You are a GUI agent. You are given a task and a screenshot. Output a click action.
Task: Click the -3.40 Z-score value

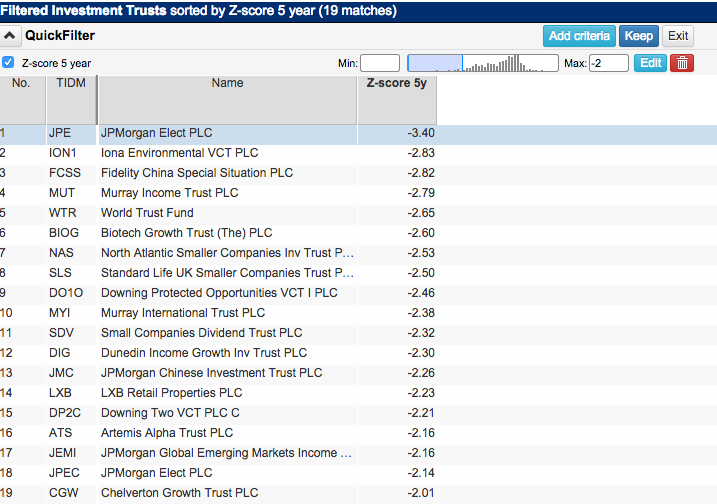point(421,133)
